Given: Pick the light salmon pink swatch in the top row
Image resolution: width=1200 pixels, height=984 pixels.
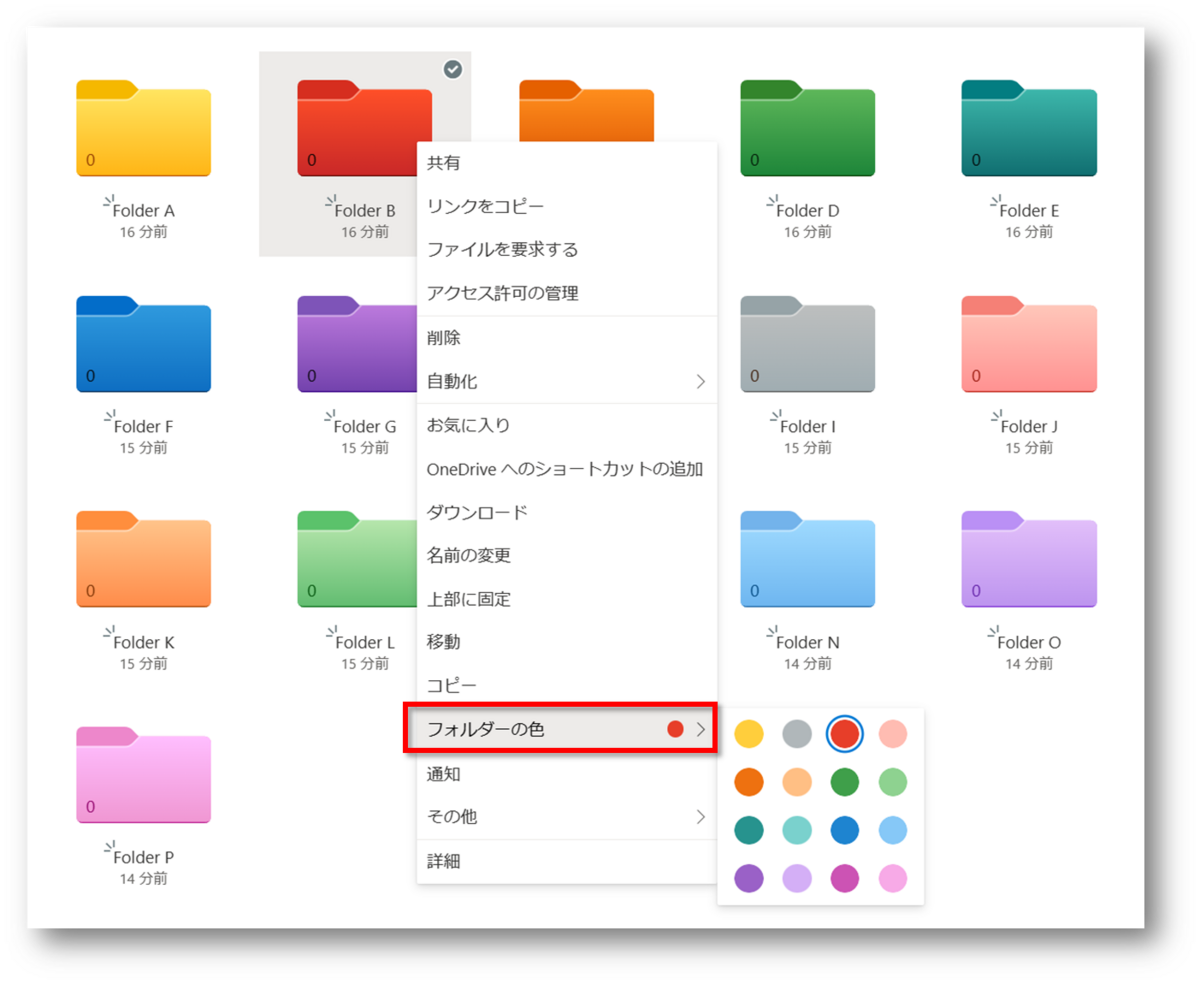Looking at the screenshot, I should pyautogui.click(x=893, y=734).
